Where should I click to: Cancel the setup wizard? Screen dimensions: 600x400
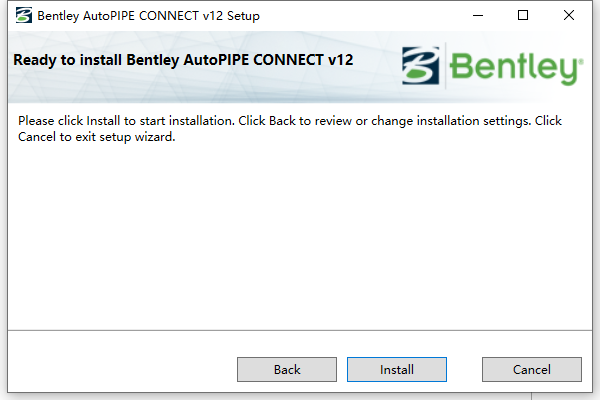pos(532,369)
